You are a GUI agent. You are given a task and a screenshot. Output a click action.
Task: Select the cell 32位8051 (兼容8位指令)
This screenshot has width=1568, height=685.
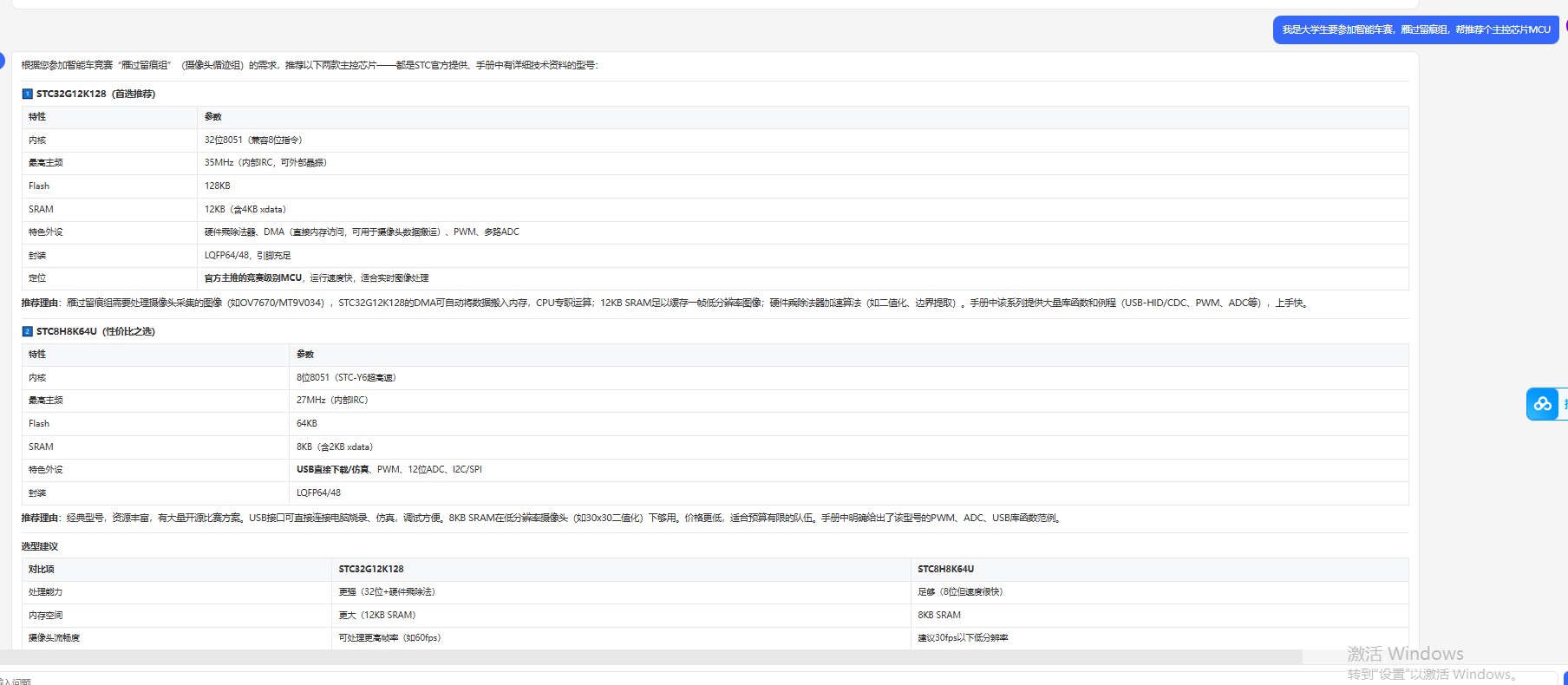click(253, 140)
